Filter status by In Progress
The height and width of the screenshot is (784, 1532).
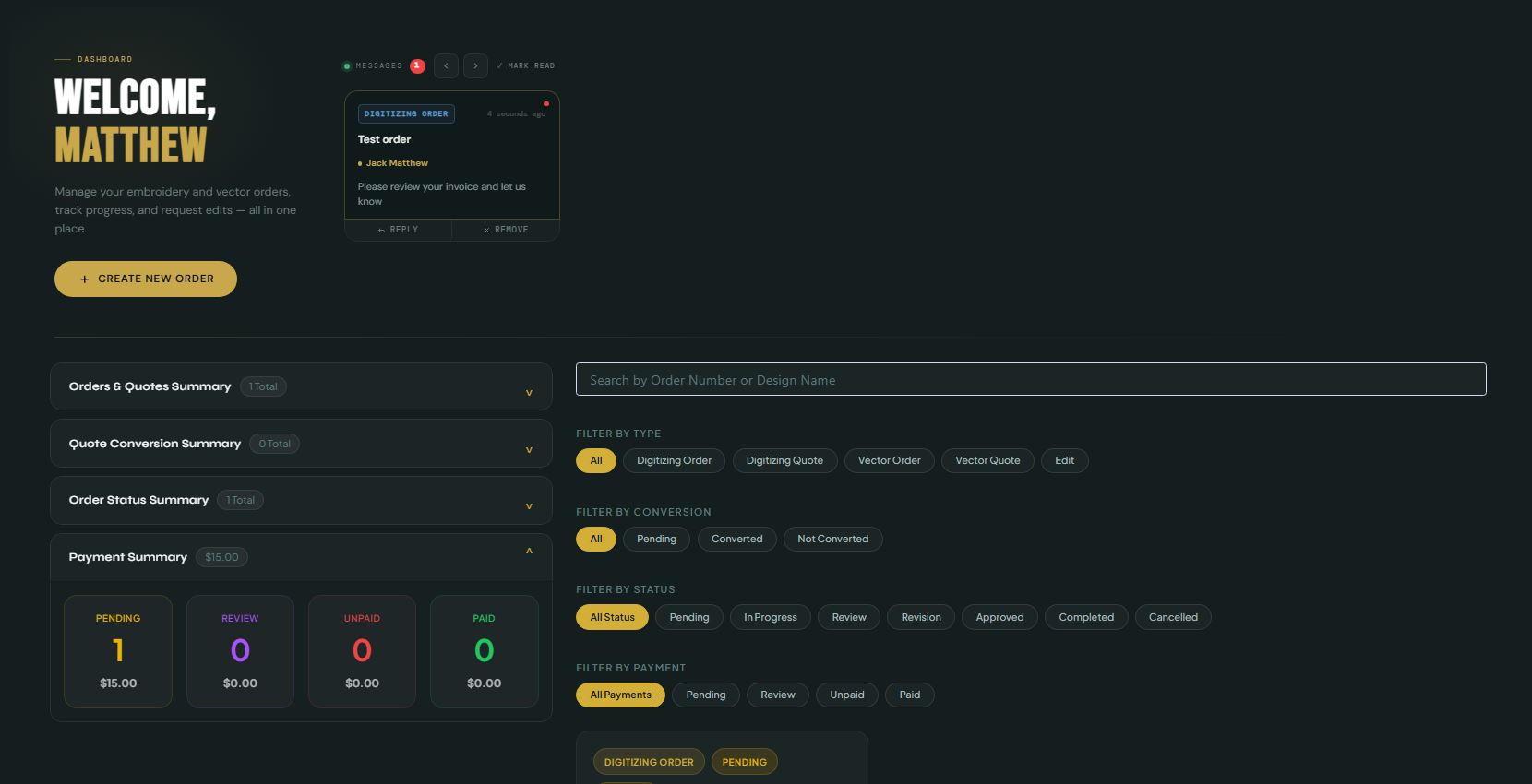click(x=770, y=617)
